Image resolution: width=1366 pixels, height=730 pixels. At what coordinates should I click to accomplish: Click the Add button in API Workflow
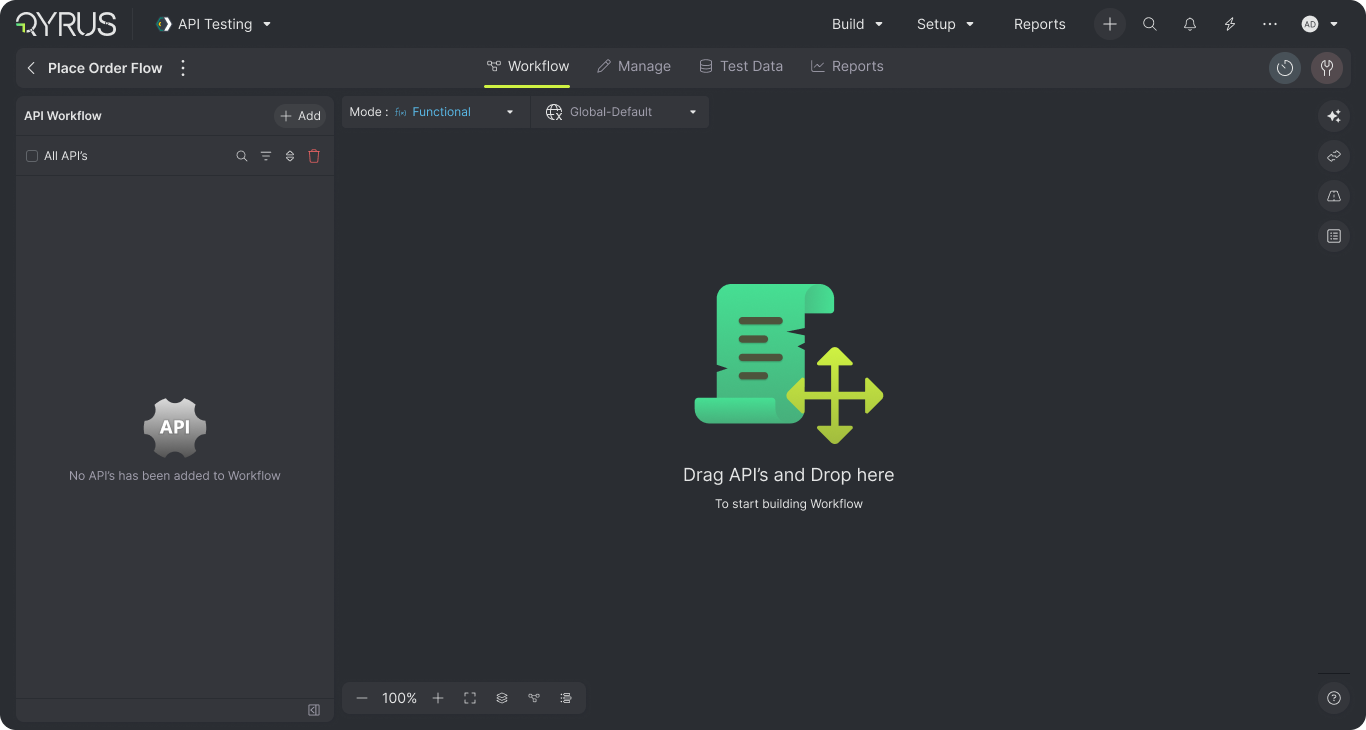[x=300, y=116]
